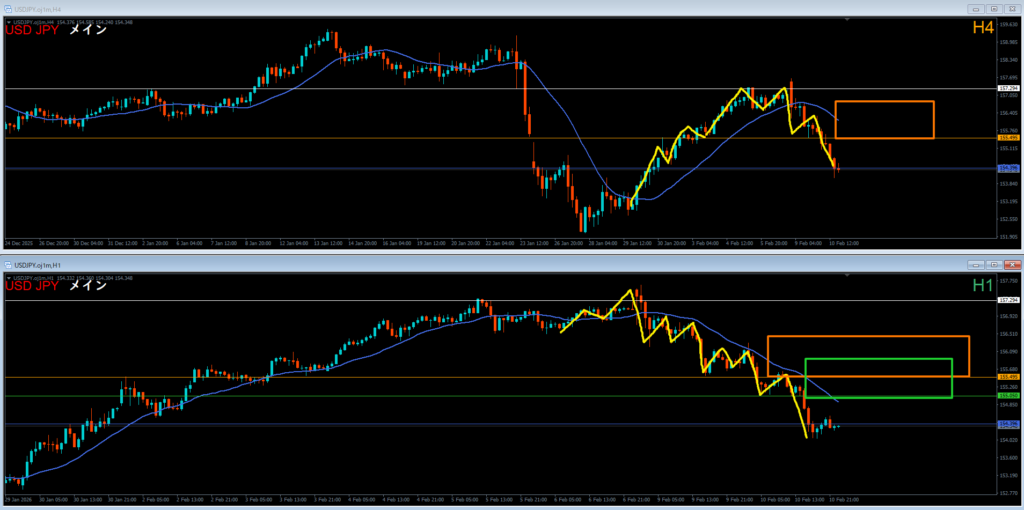Minimize the USDJPY H1 chart window
This screenshot has height=510, width=1024.
pos(977,265)
